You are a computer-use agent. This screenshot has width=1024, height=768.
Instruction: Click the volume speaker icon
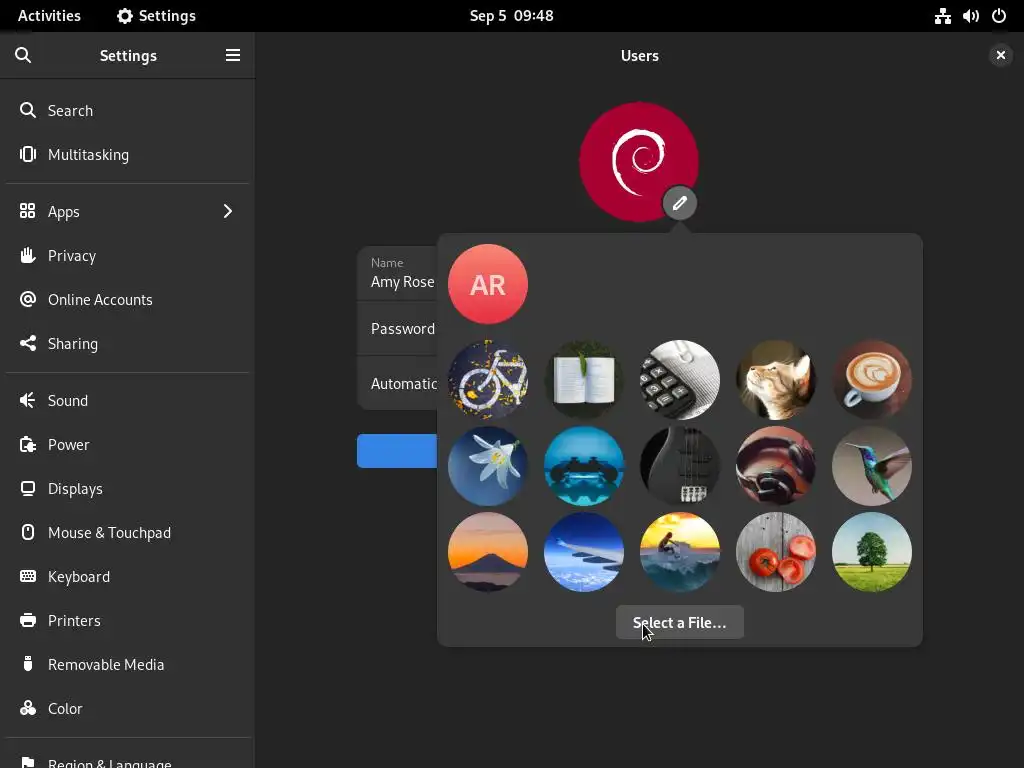[x=970, y=16]
